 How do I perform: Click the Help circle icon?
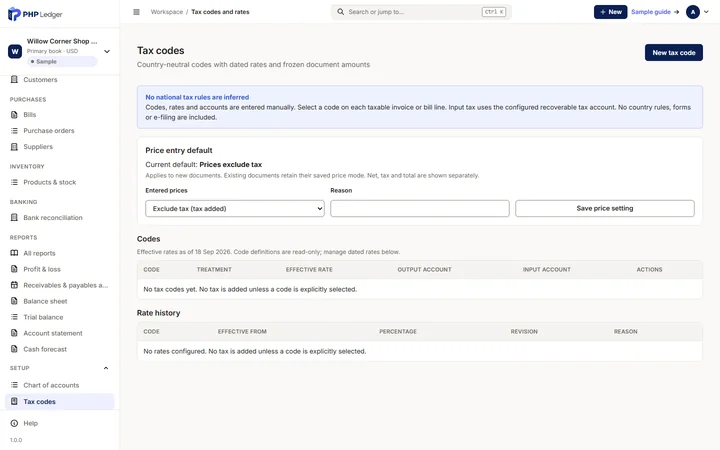tap(14, 423)
